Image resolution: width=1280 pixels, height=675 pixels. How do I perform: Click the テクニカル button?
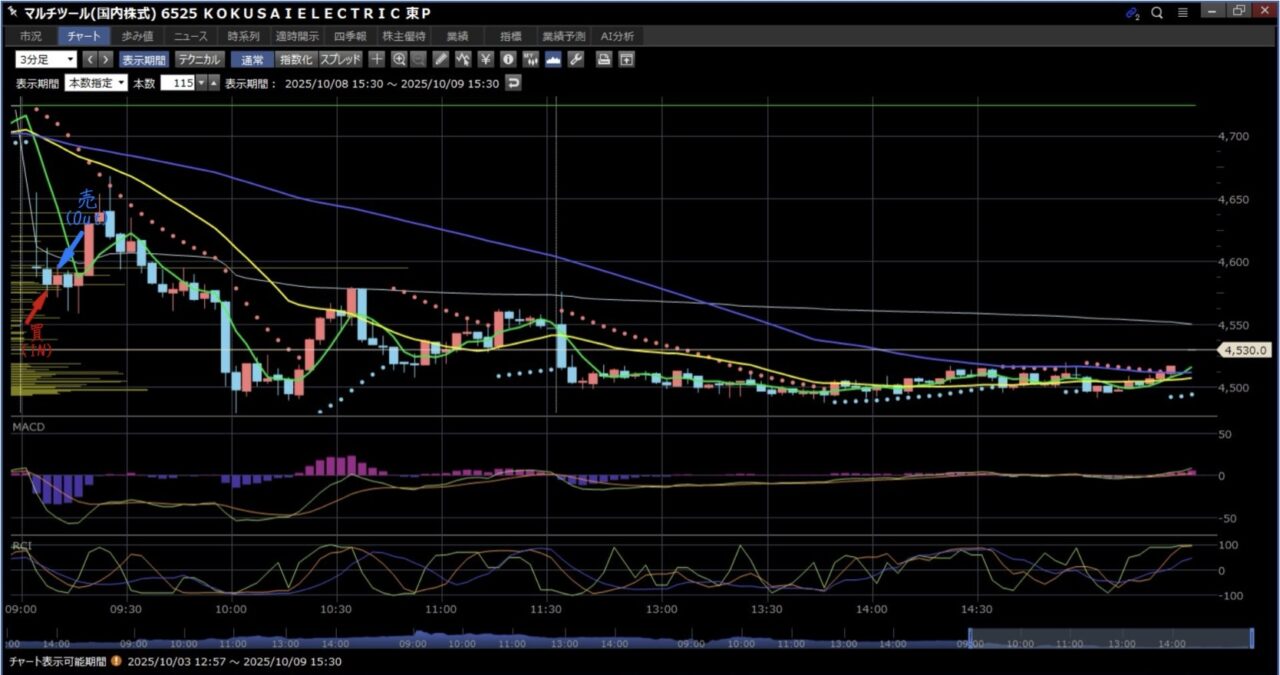198,59
